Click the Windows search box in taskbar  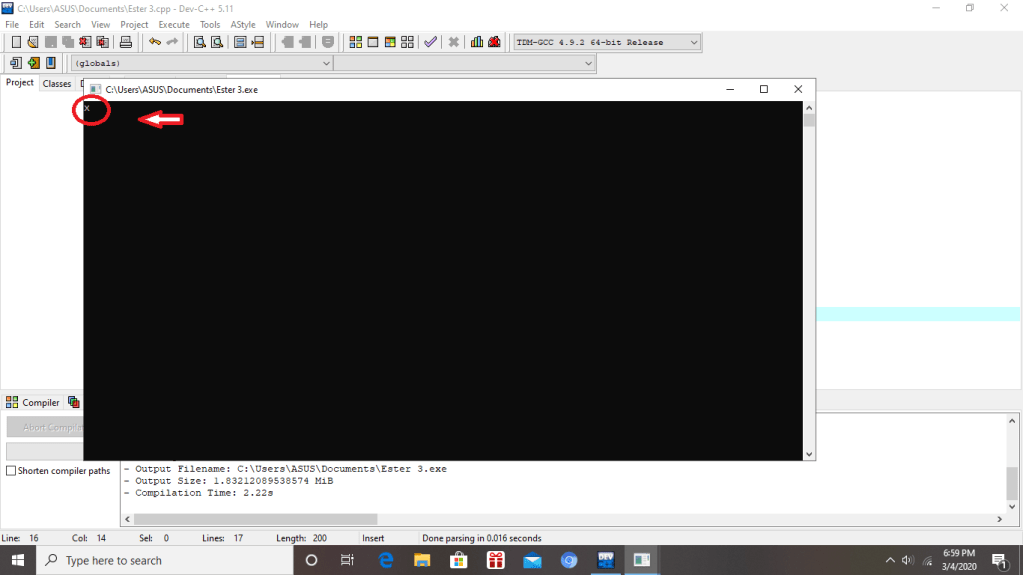165,560
